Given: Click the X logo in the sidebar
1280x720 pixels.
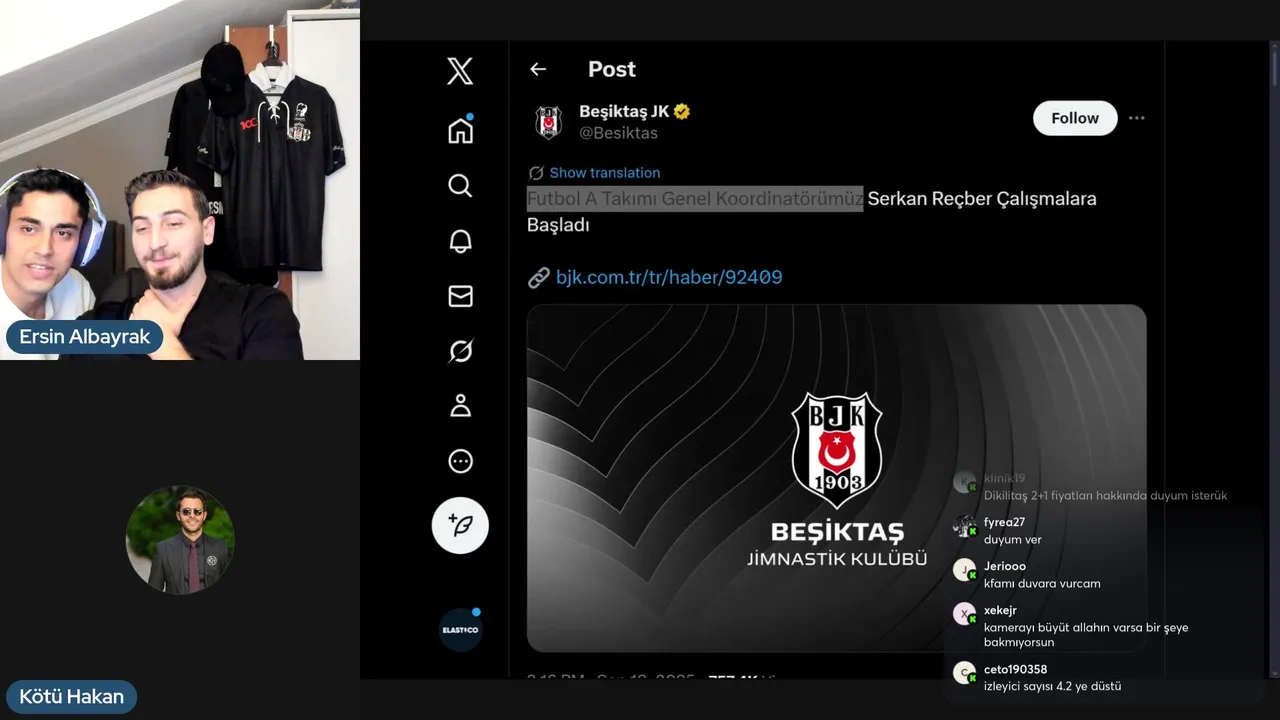Looking at the screenshot, I should 460,71.
